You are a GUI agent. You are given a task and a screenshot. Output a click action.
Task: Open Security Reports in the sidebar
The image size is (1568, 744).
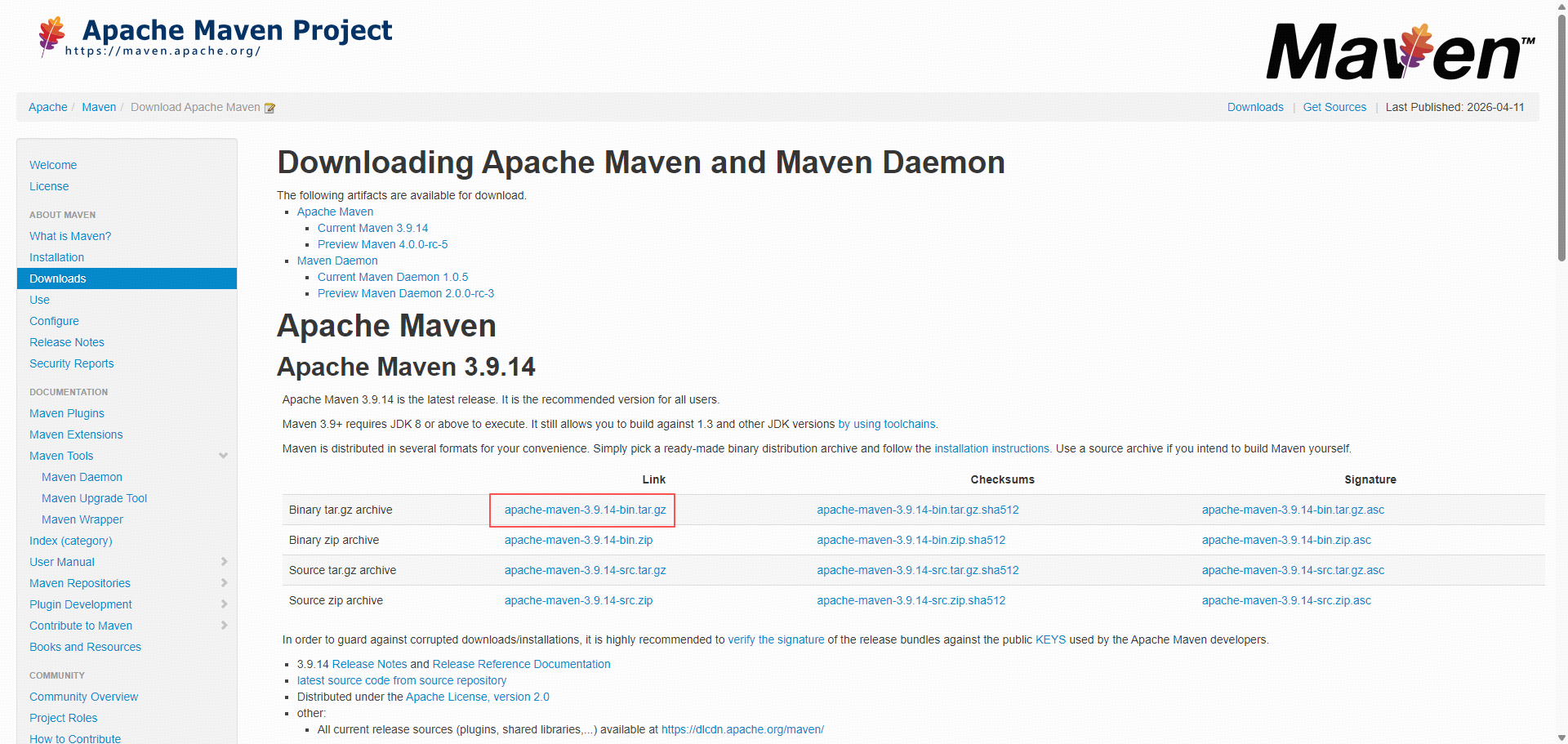point(72,363)
